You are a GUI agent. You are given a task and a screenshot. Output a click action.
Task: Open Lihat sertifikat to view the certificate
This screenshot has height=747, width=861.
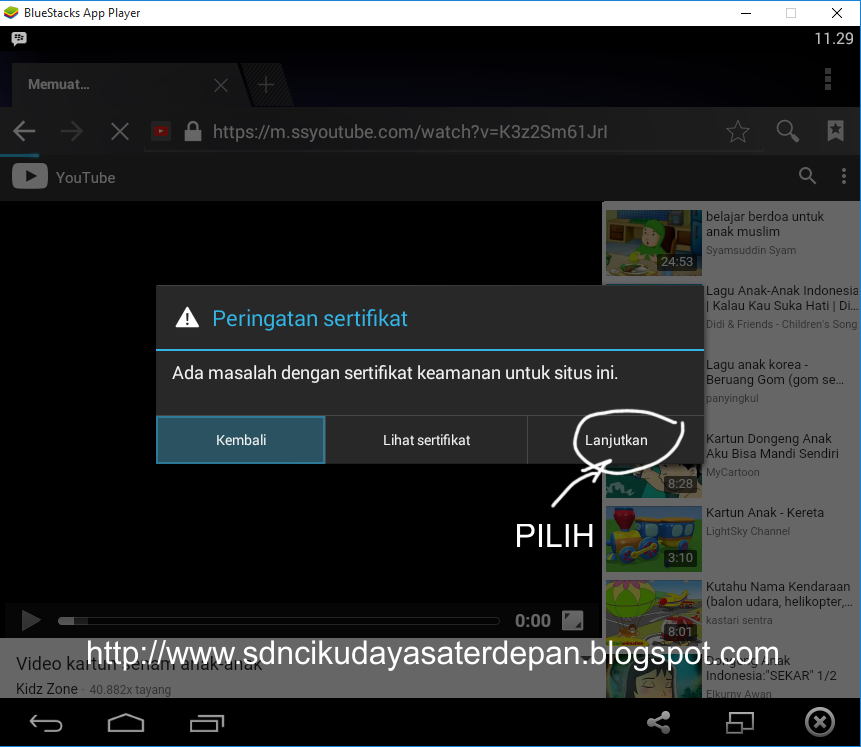(426, 440)
